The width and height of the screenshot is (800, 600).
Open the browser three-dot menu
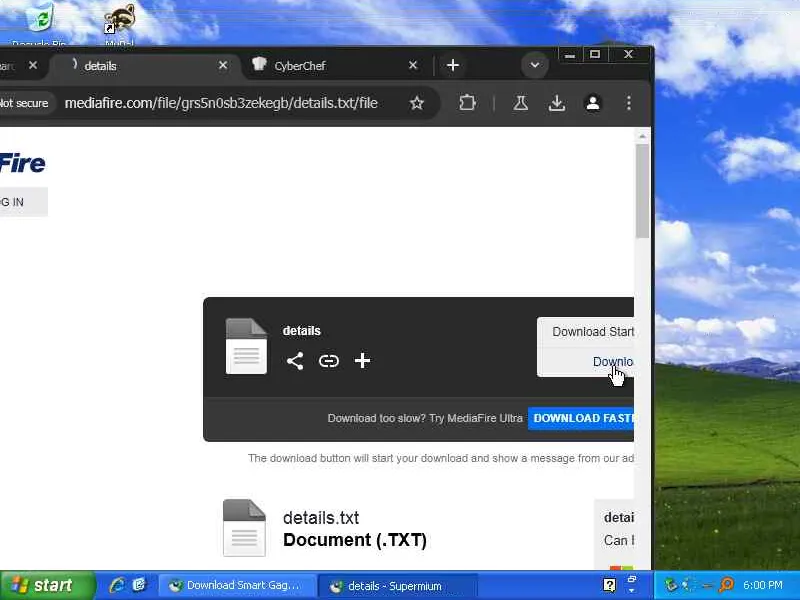click(629, 103)
